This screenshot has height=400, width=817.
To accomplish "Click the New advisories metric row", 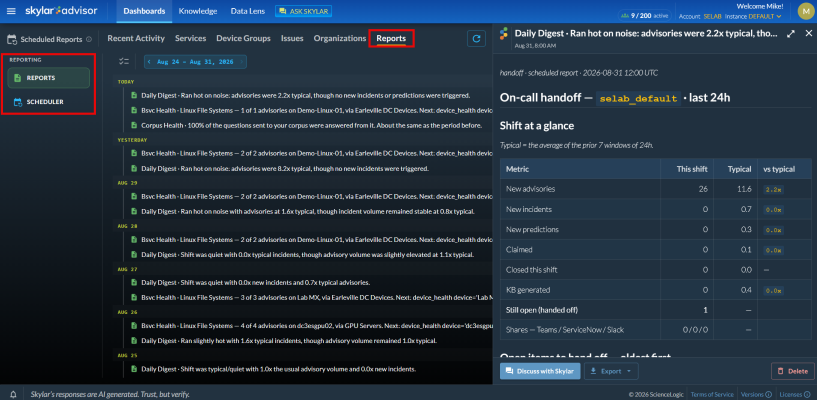I will [x=655, y=189].
